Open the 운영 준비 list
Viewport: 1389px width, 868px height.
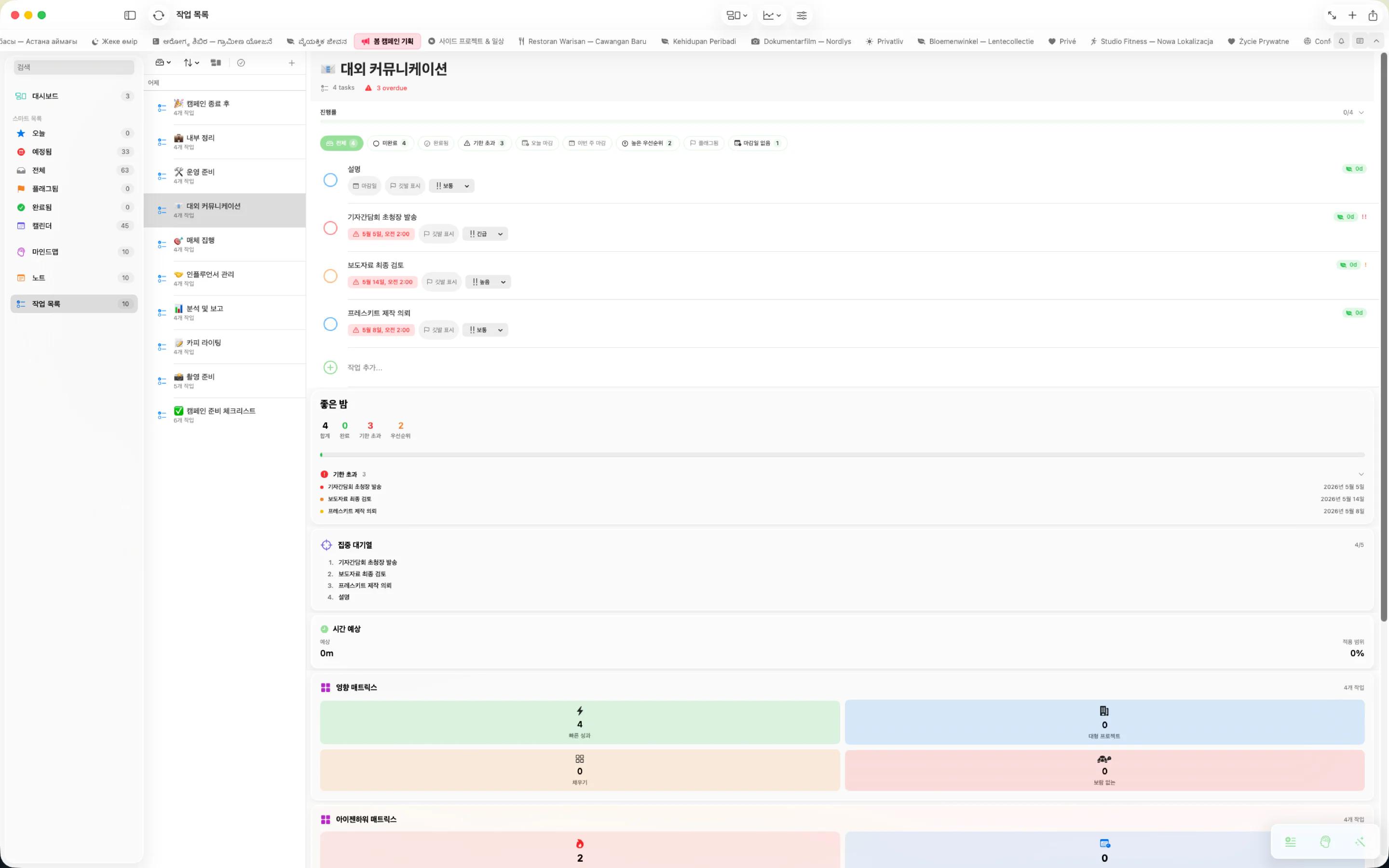[x=225, y=176]
